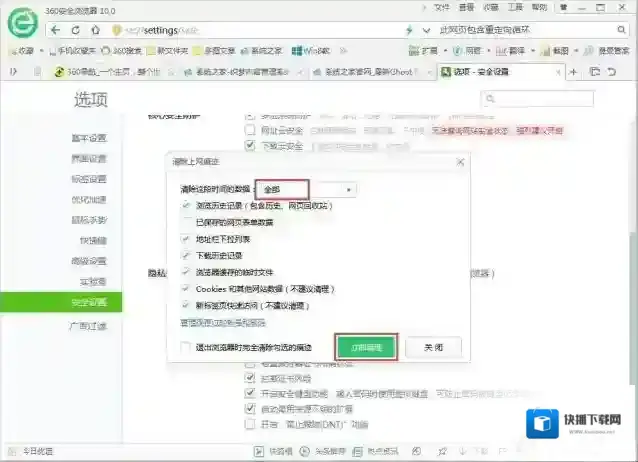
Task: Select 广告过滤 in the settings sidebar
Action: click(x=87, y=326)
